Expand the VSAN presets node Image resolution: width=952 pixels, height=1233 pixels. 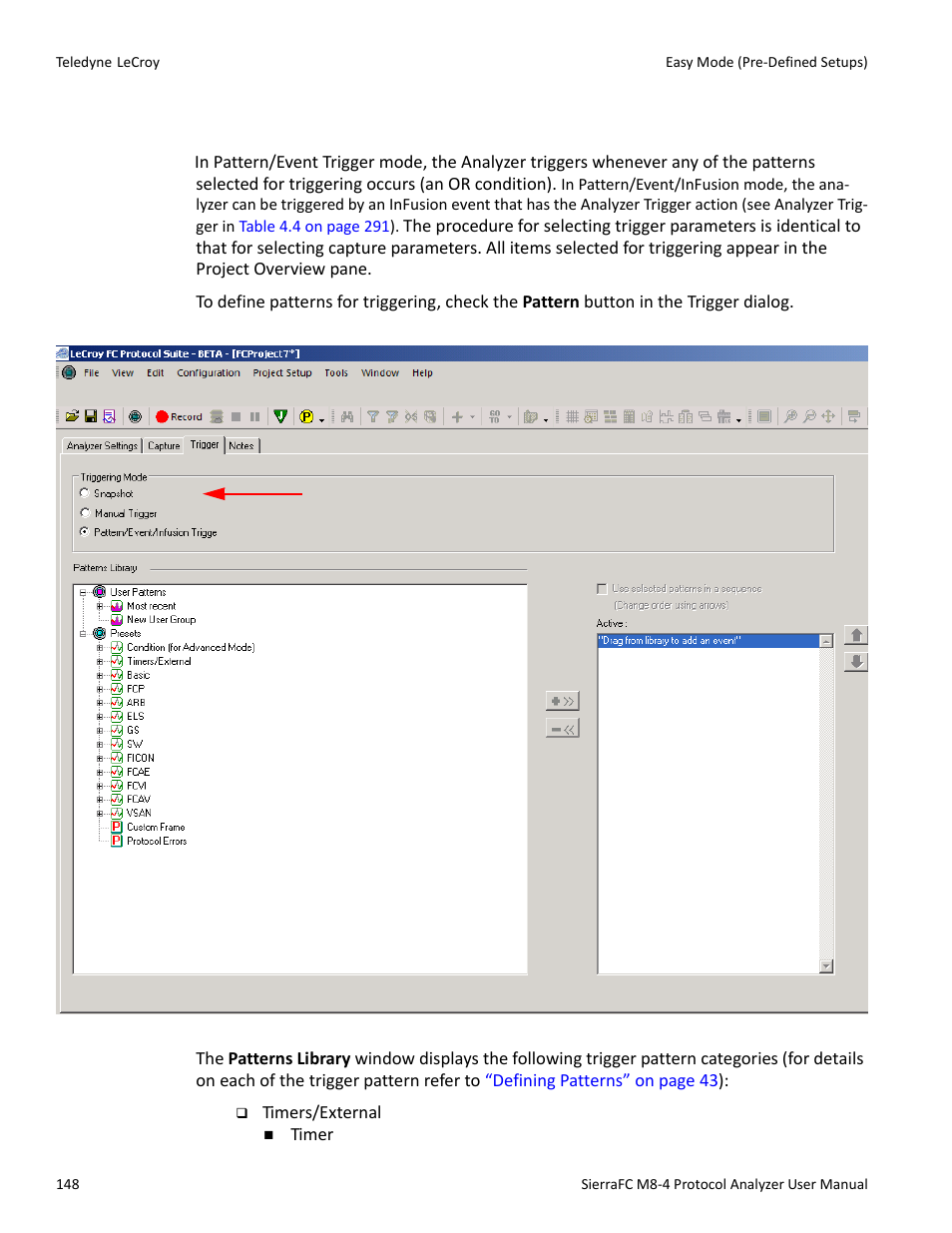100,814
